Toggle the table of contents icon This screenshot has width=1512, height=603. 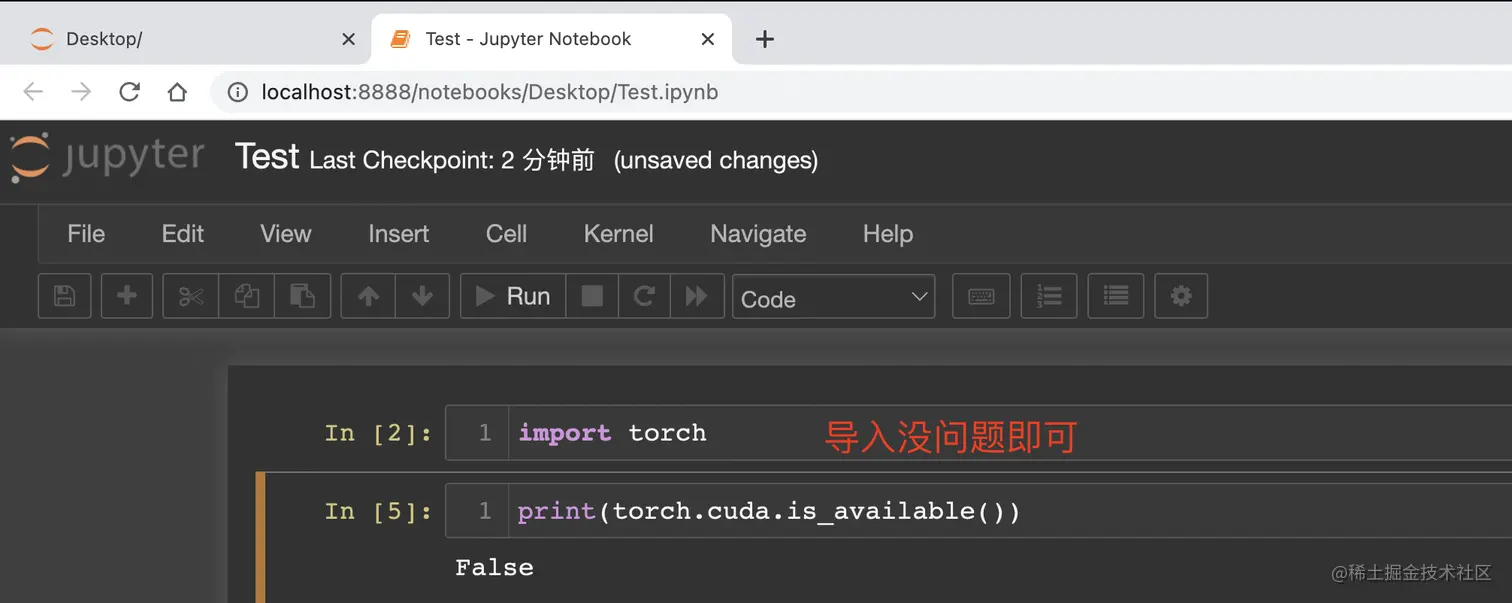pyautogui.click(x=1116, y=296)
